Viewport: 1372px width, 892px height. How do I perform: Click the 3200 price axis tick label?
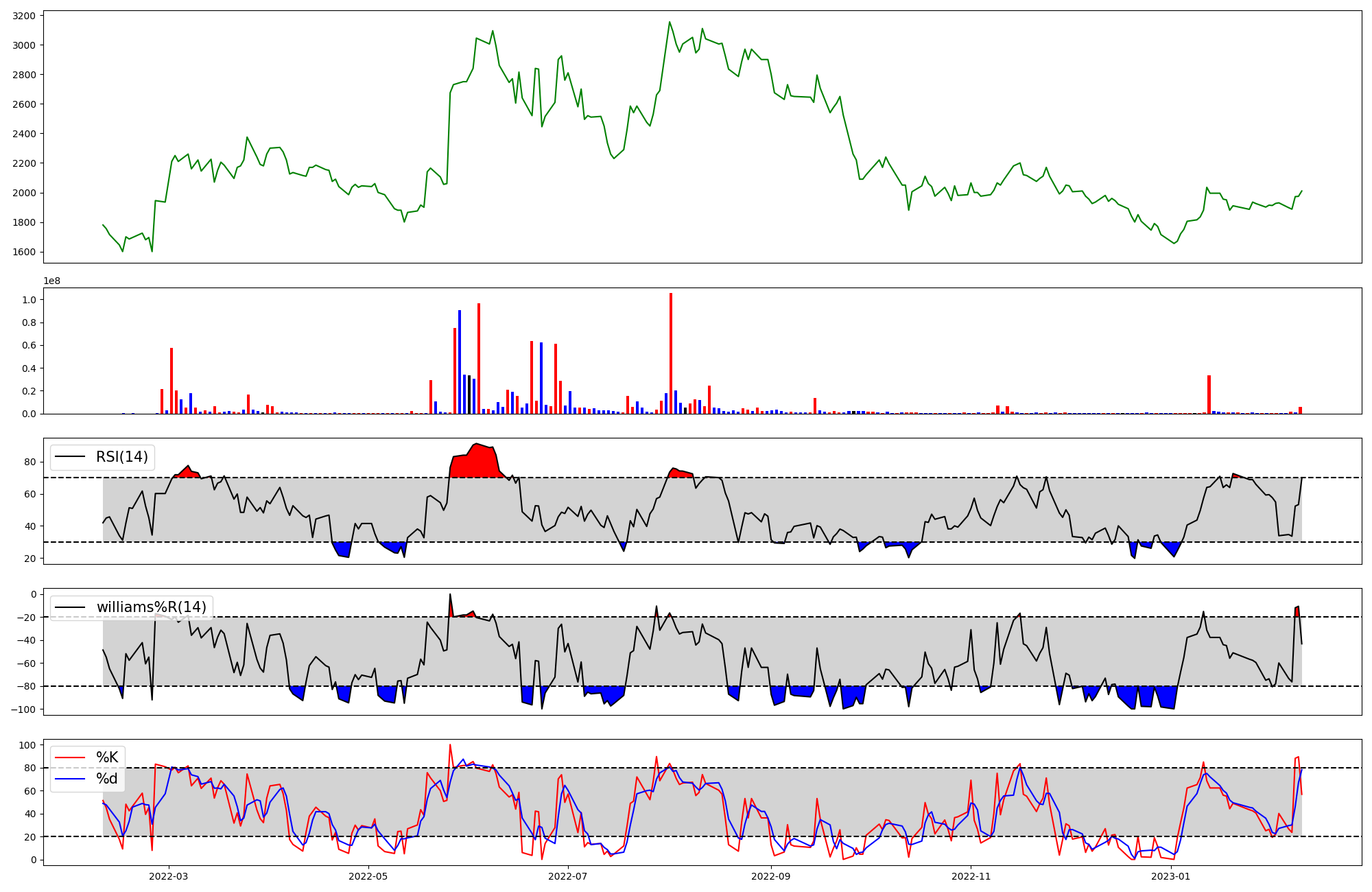tap(24, 16)
